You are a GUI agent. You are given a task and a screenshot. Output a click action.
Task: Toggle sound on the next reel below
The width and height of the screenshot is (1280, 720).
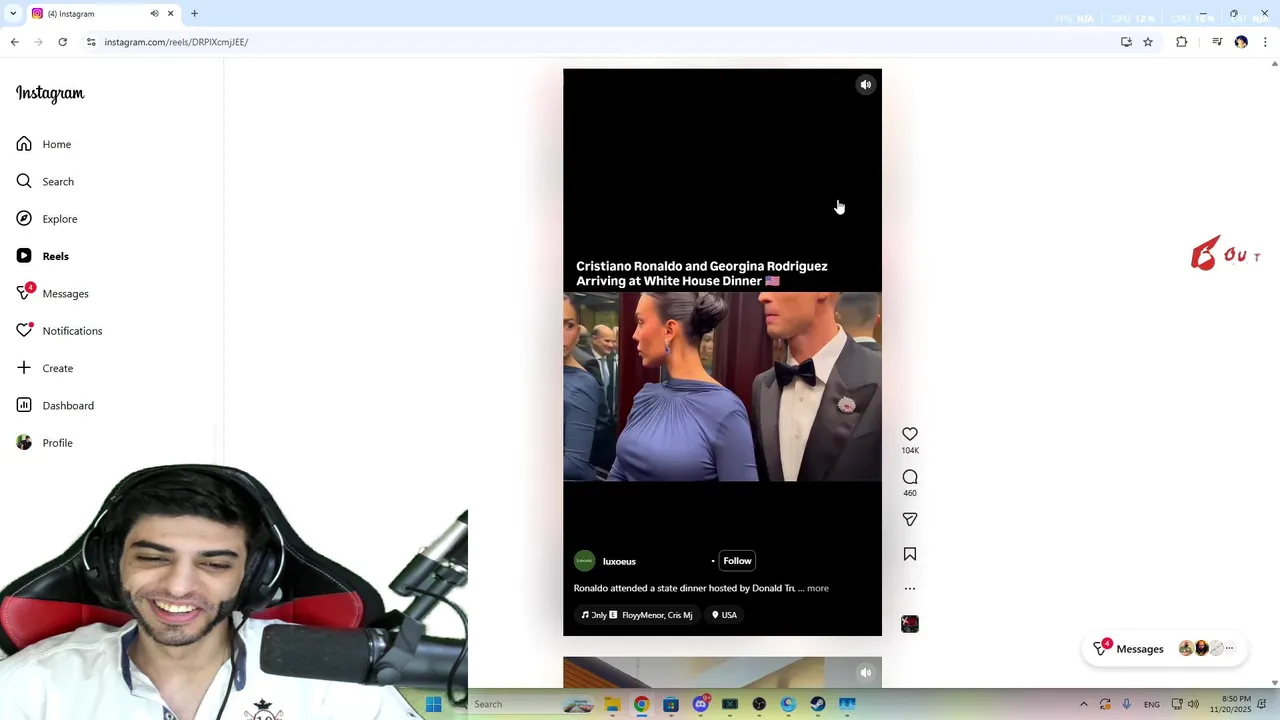(x=866, y=672)
